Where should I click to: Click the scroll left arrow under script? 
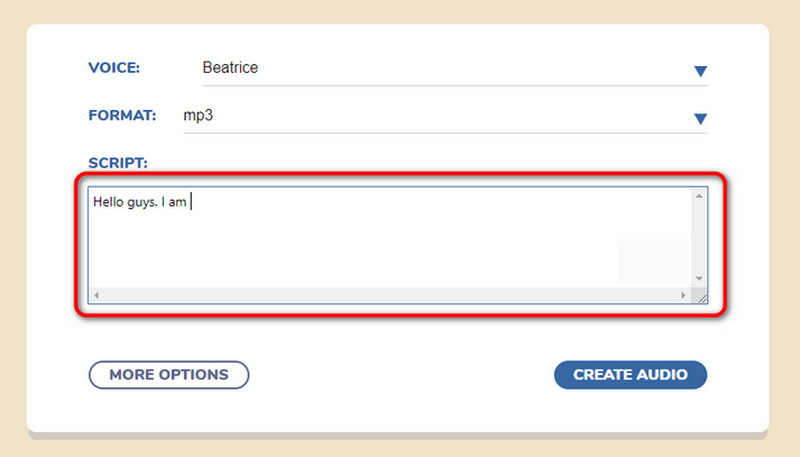click(x=96, y=296)
